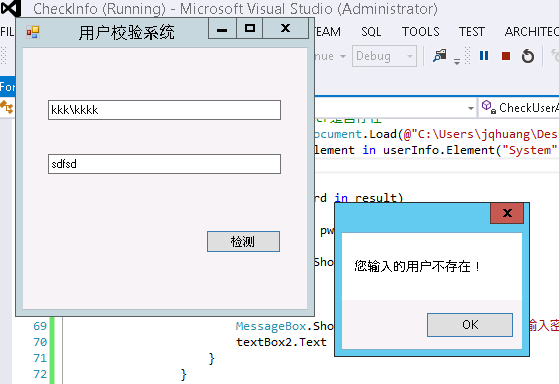Stop debugging with red square icon
The height and width of the screenshot is (384, 559).
[x=506, y=56]
